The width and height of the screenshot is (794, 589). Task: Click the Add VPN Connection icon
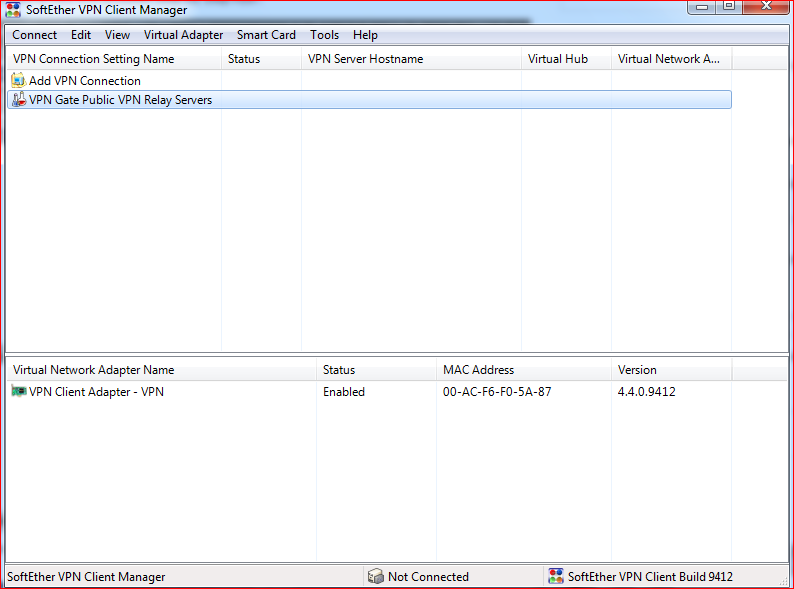pos(18,80)
